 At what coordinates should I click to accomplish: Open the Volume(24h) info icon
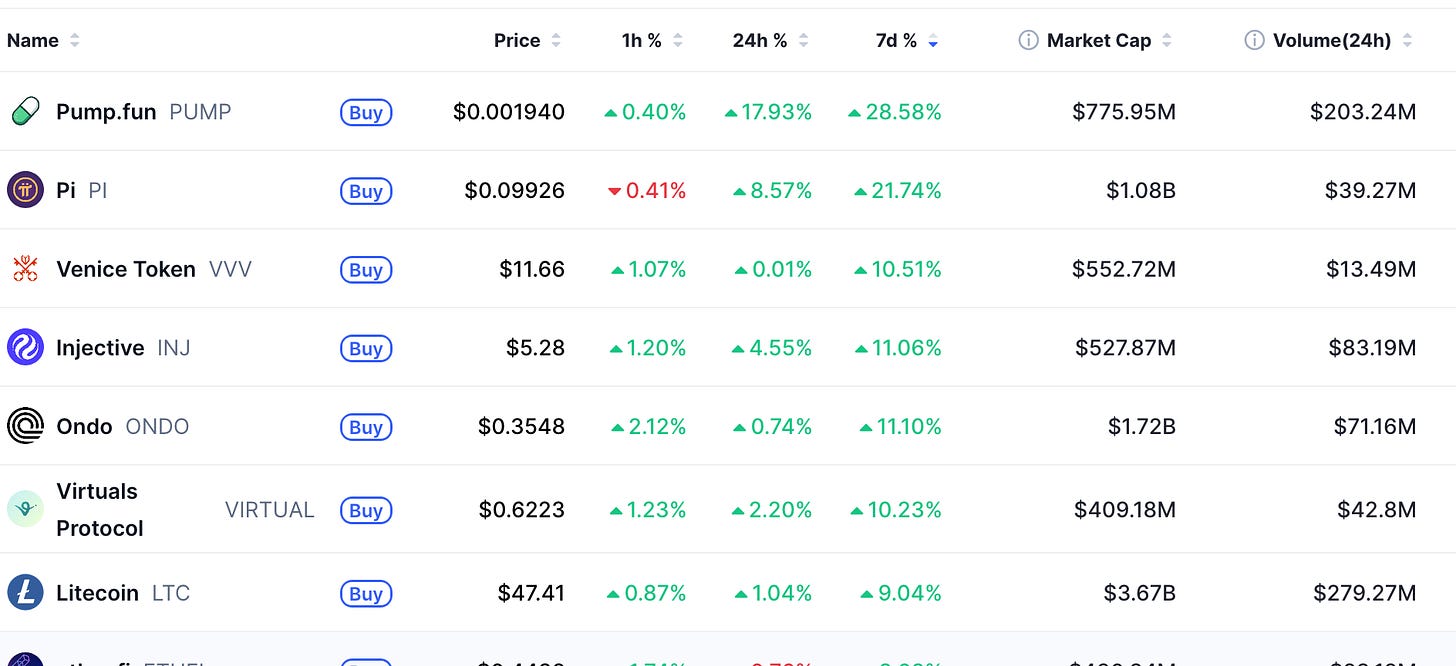tap(1254, 40)
